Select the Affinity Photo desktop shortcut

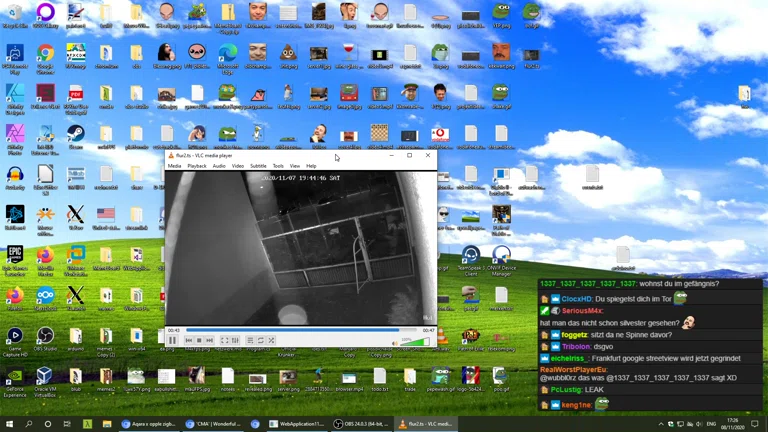coord(15,140)
